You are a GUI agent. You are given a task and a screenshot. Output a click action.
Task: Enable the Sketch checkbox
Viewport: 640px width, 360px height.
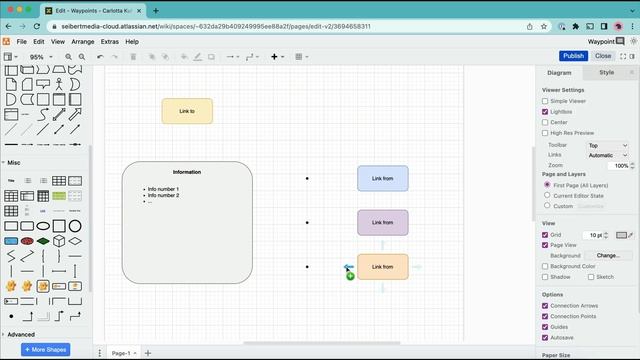click(x=591, y=277)
